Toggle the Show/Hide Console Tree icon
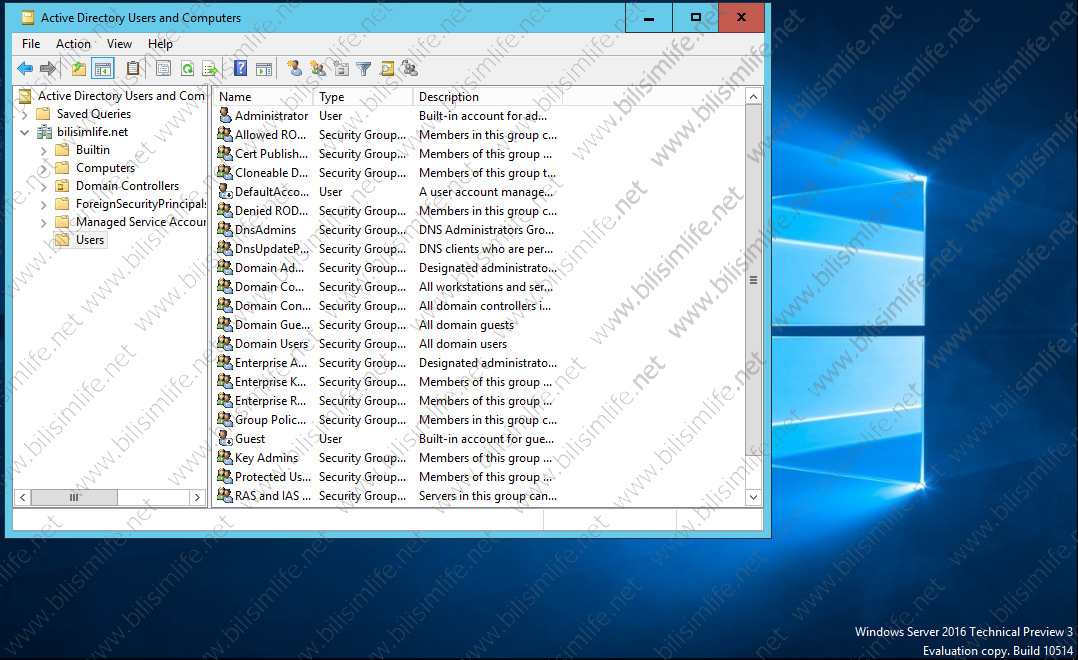 click(x=103, y=67)
